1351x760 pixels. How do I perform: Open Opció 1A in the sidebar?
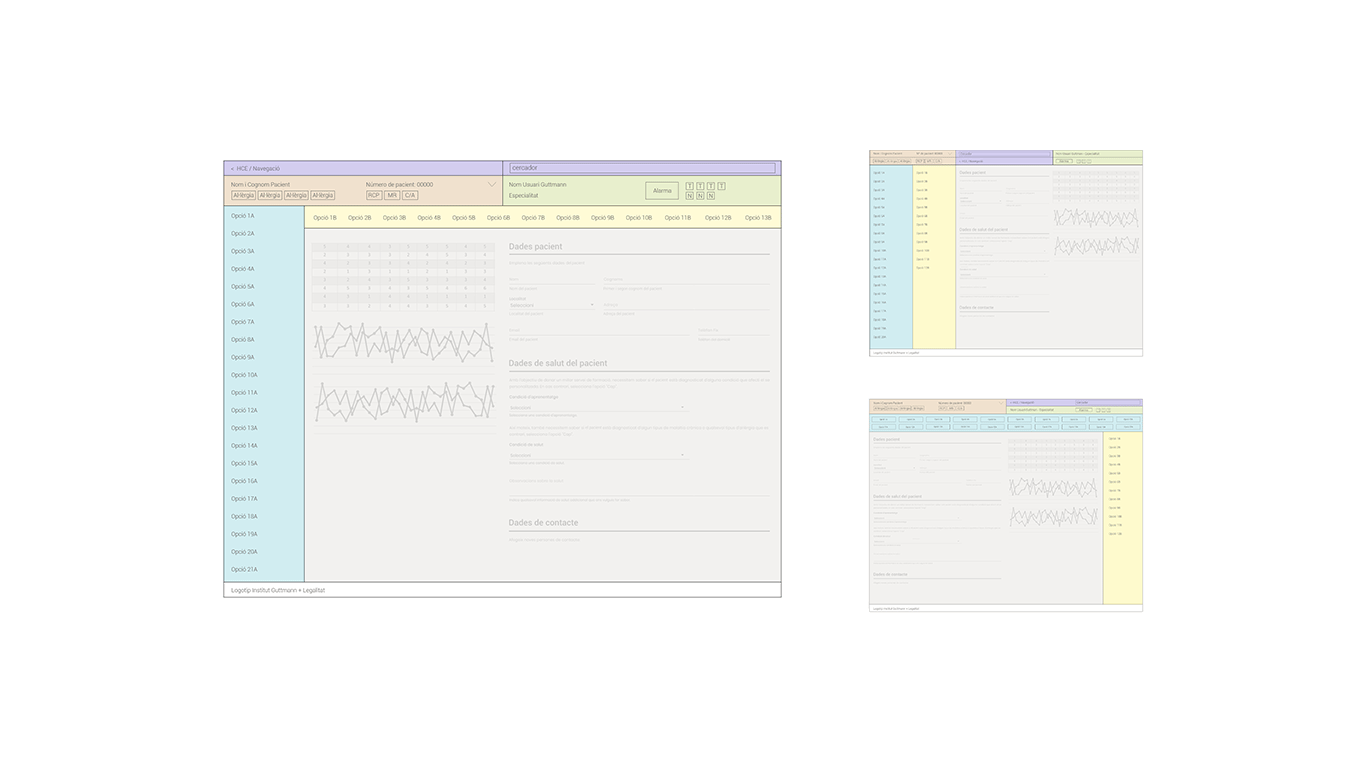(243, 216)
